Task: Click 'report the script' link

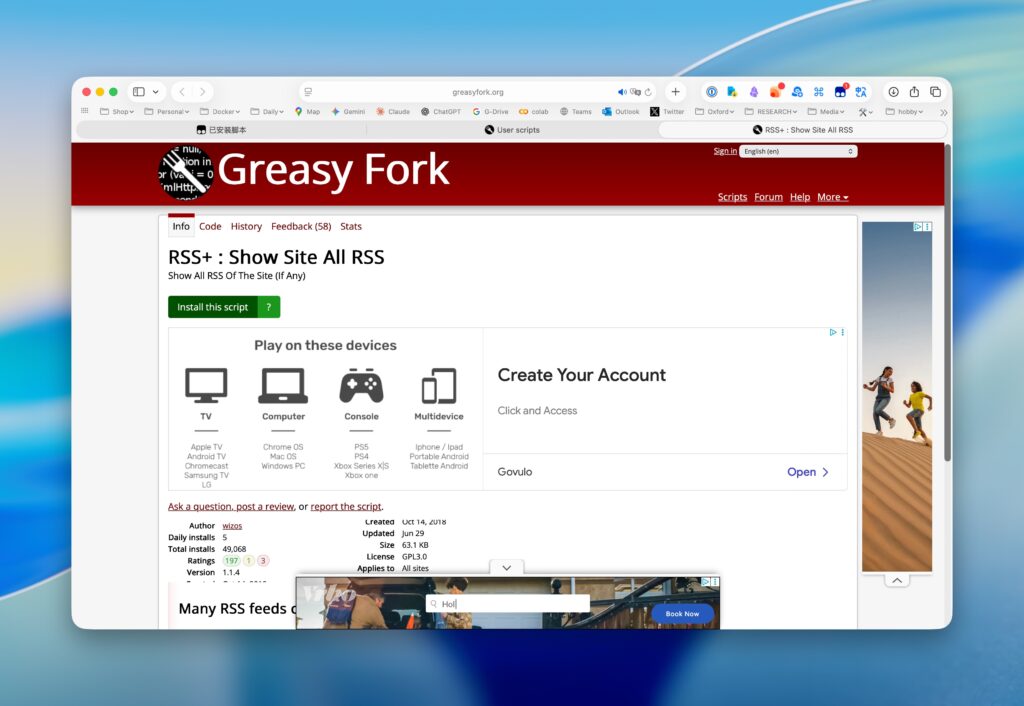Action: (x=346, y=506)
